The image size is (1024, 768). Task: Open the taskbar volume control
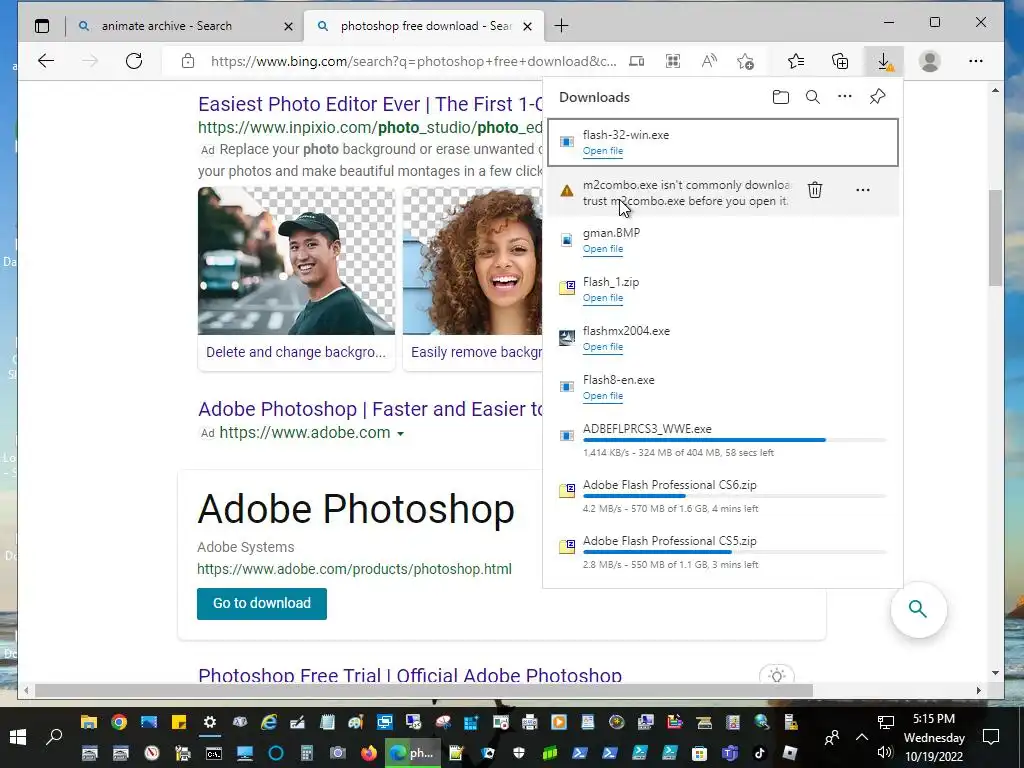click(885, 753)
